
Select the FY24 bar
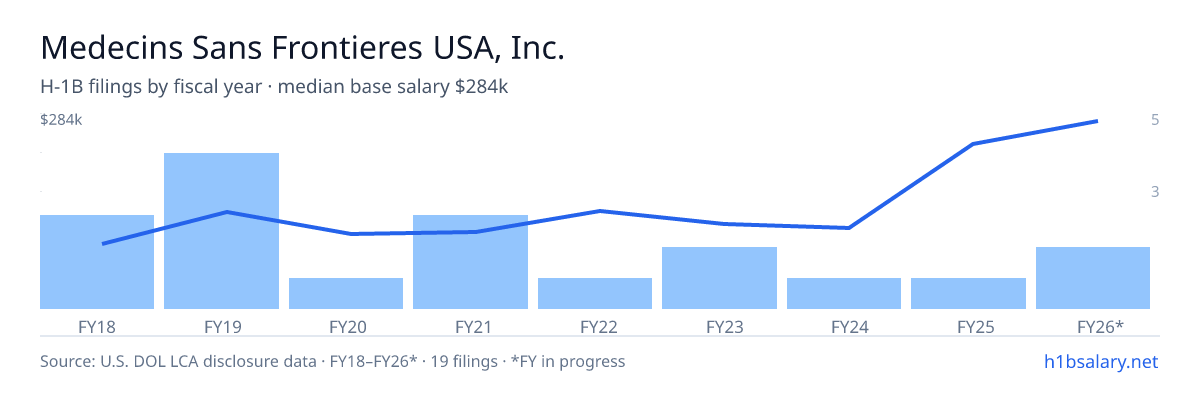(x=844, y=293)
